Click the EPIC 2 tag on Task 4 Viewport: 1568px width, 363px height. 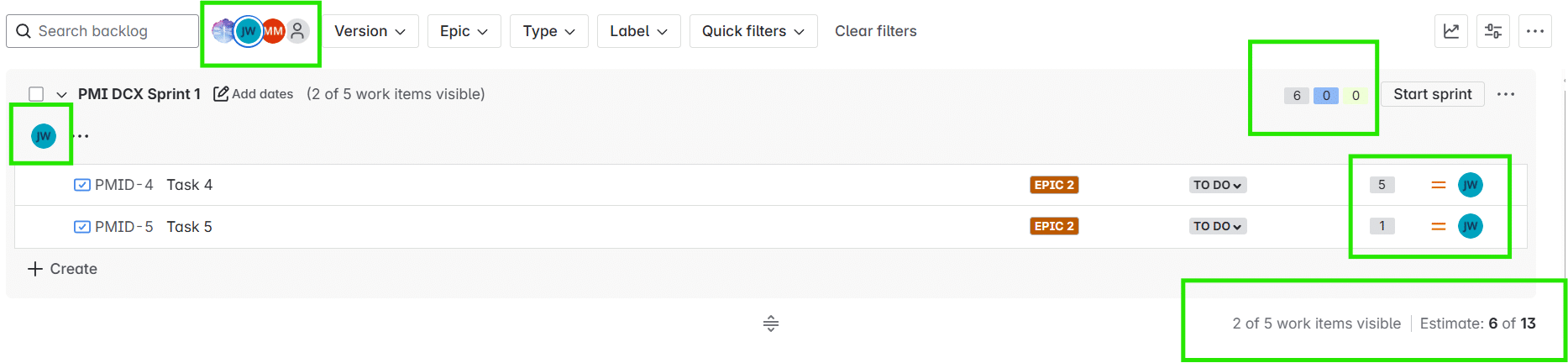click(1054, 185)
